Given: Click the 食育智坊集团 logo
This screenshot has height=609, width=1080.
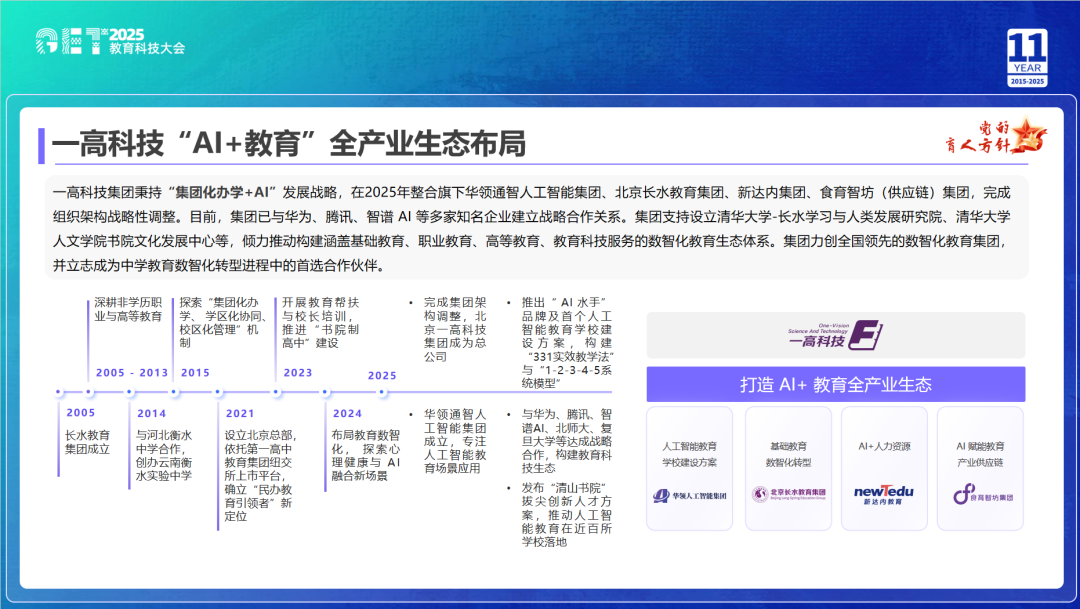Looking at the screenshot, I should (982, 495).
